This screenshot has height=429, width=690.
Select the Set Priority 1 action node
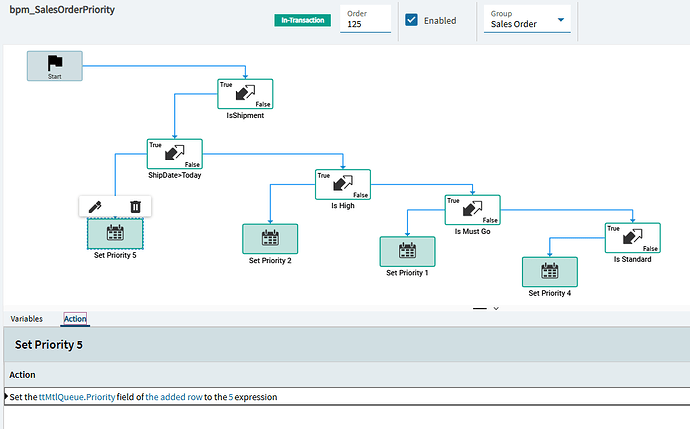click(x=407, y=252)
